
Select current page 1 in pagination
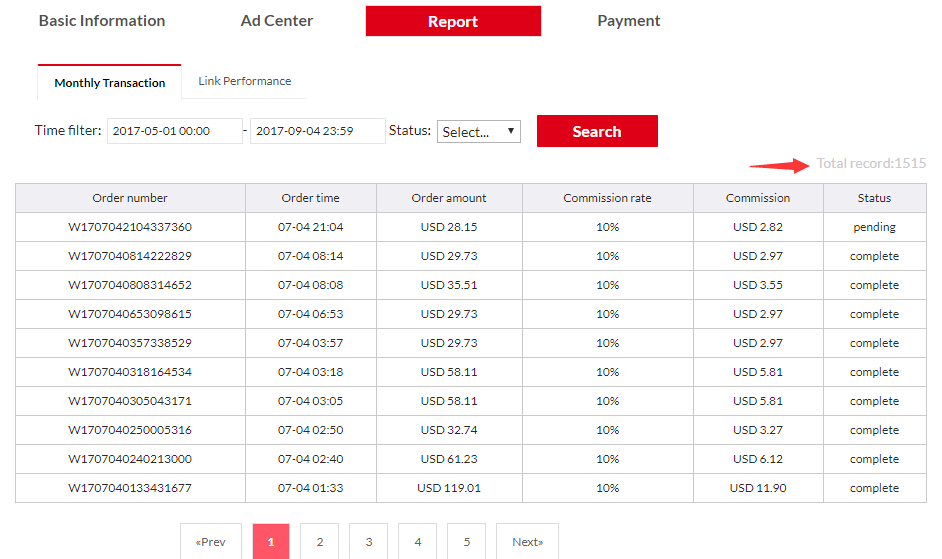point(271,542)
